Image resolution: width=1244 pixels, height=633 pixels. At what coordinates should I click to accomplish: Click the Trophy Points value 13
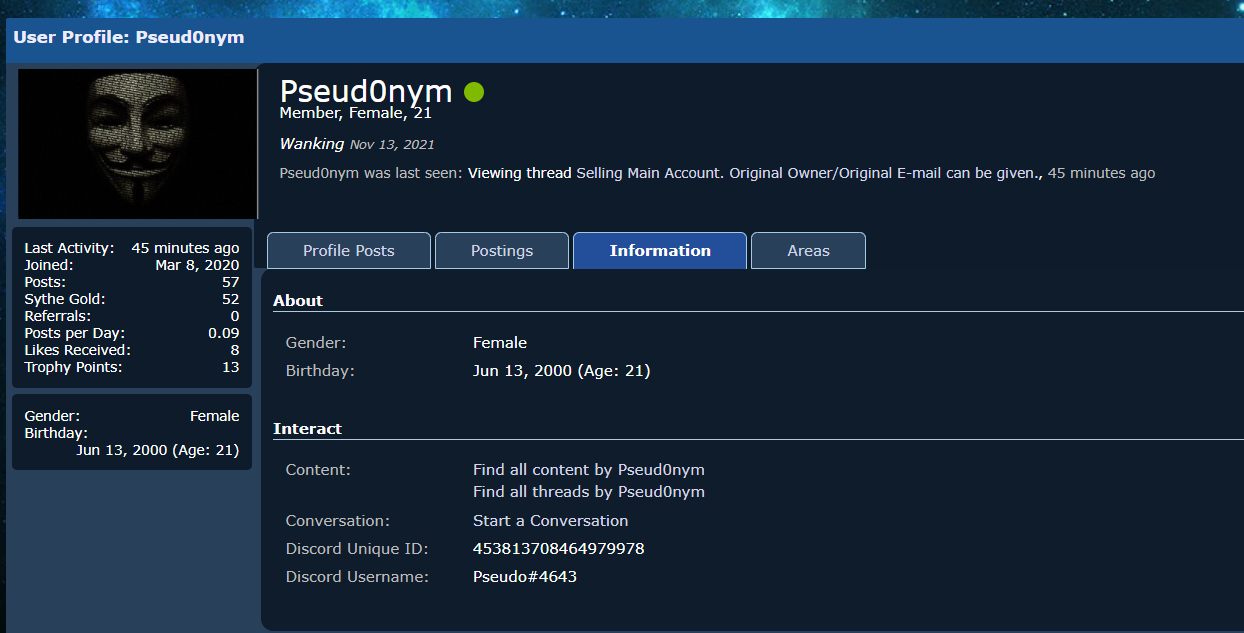[x=231, y=367]
